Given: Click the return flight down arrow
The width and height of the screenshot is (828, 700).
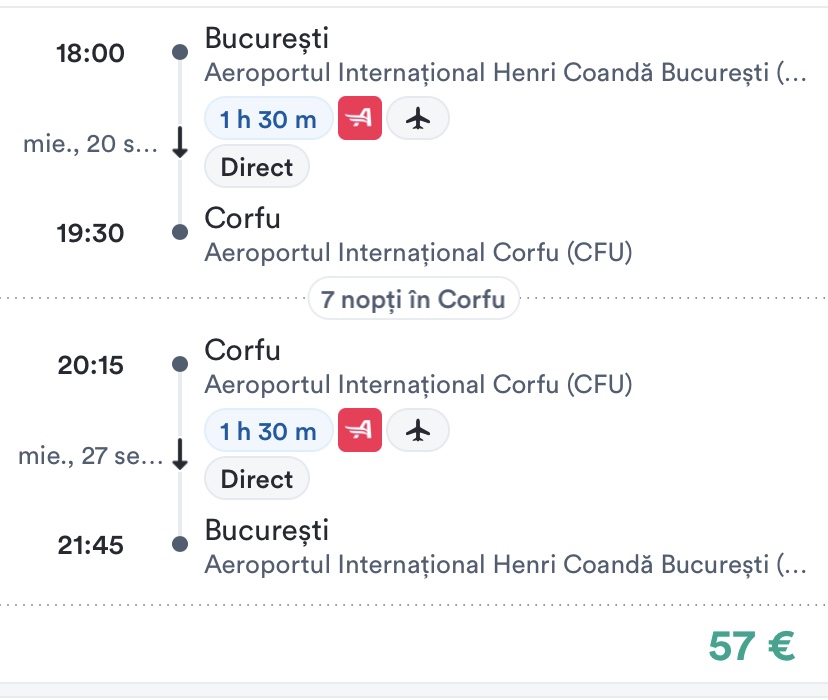Looking at the screenshot, I should pos(180,456).
